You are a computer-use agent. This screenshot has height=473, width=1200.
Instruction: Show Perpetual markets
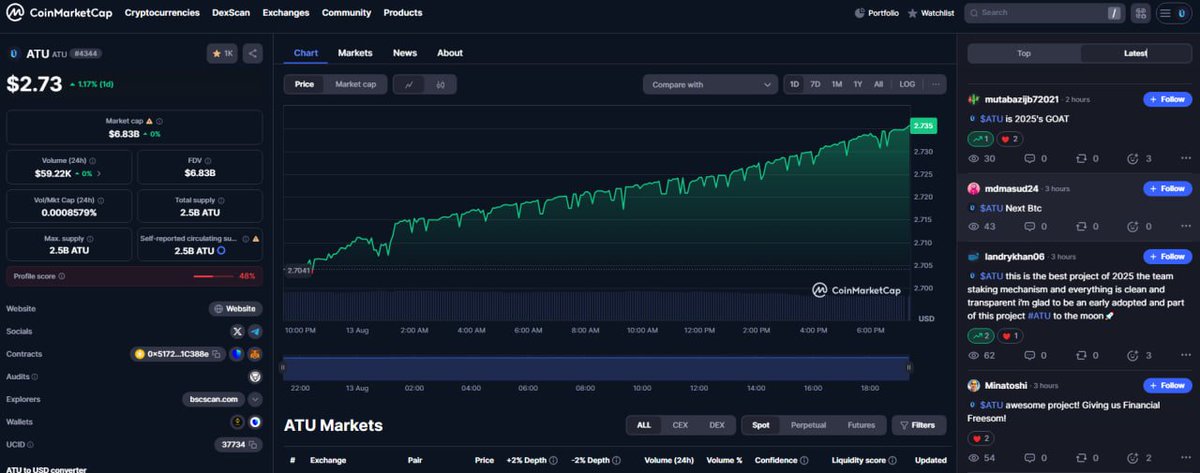coord(808,425)
